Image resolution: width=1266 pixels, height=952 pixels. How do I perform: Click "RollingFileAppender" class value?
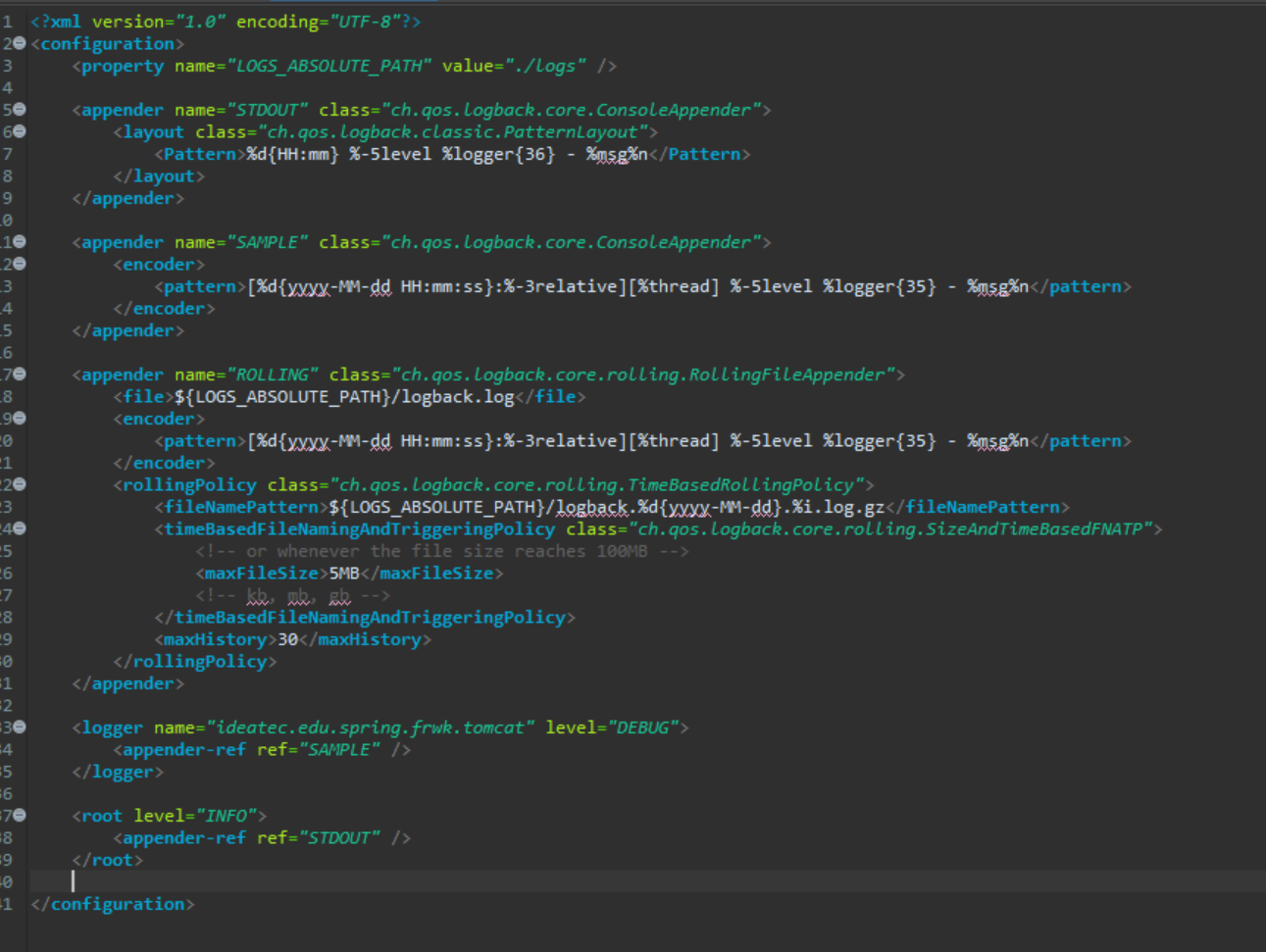(786, 375)
